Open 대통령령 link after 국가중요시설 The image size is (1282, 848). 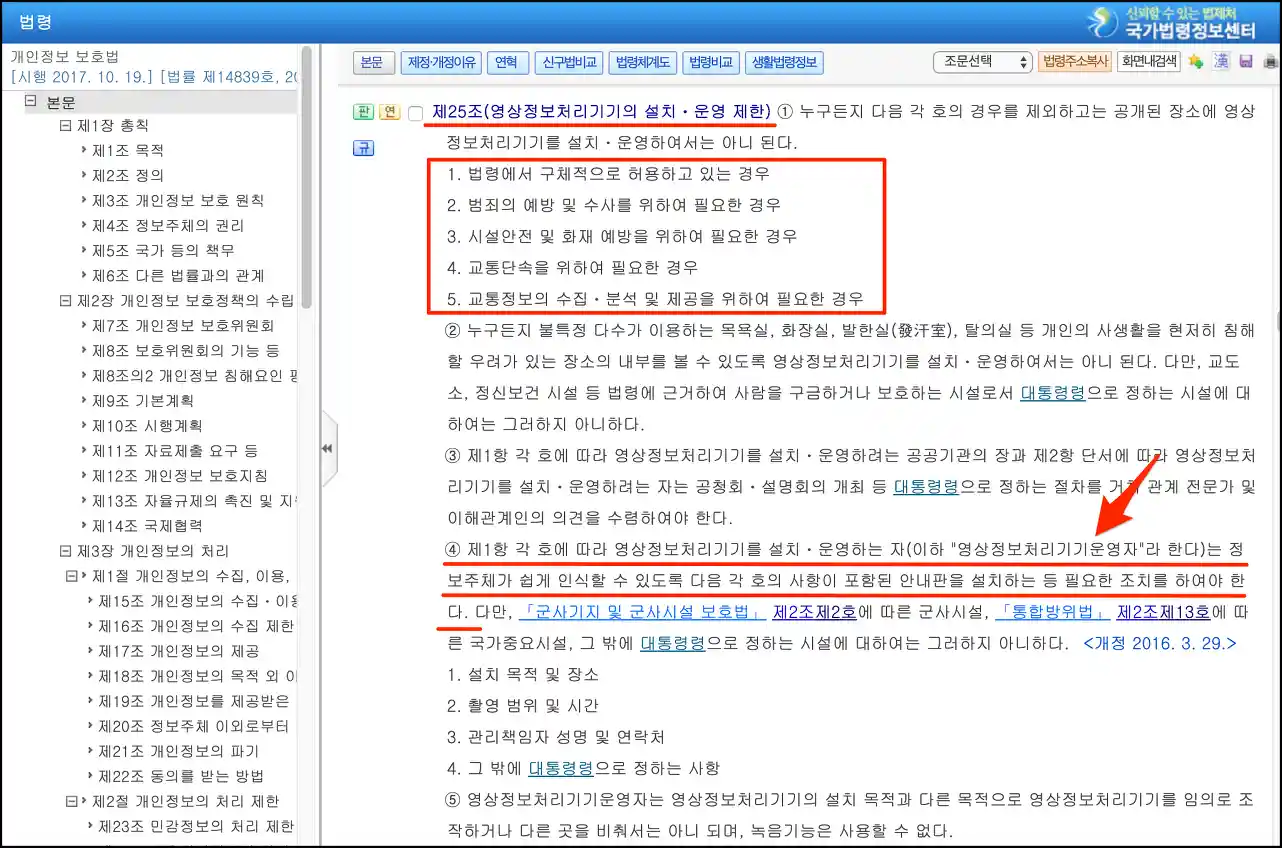click(673, 643)
